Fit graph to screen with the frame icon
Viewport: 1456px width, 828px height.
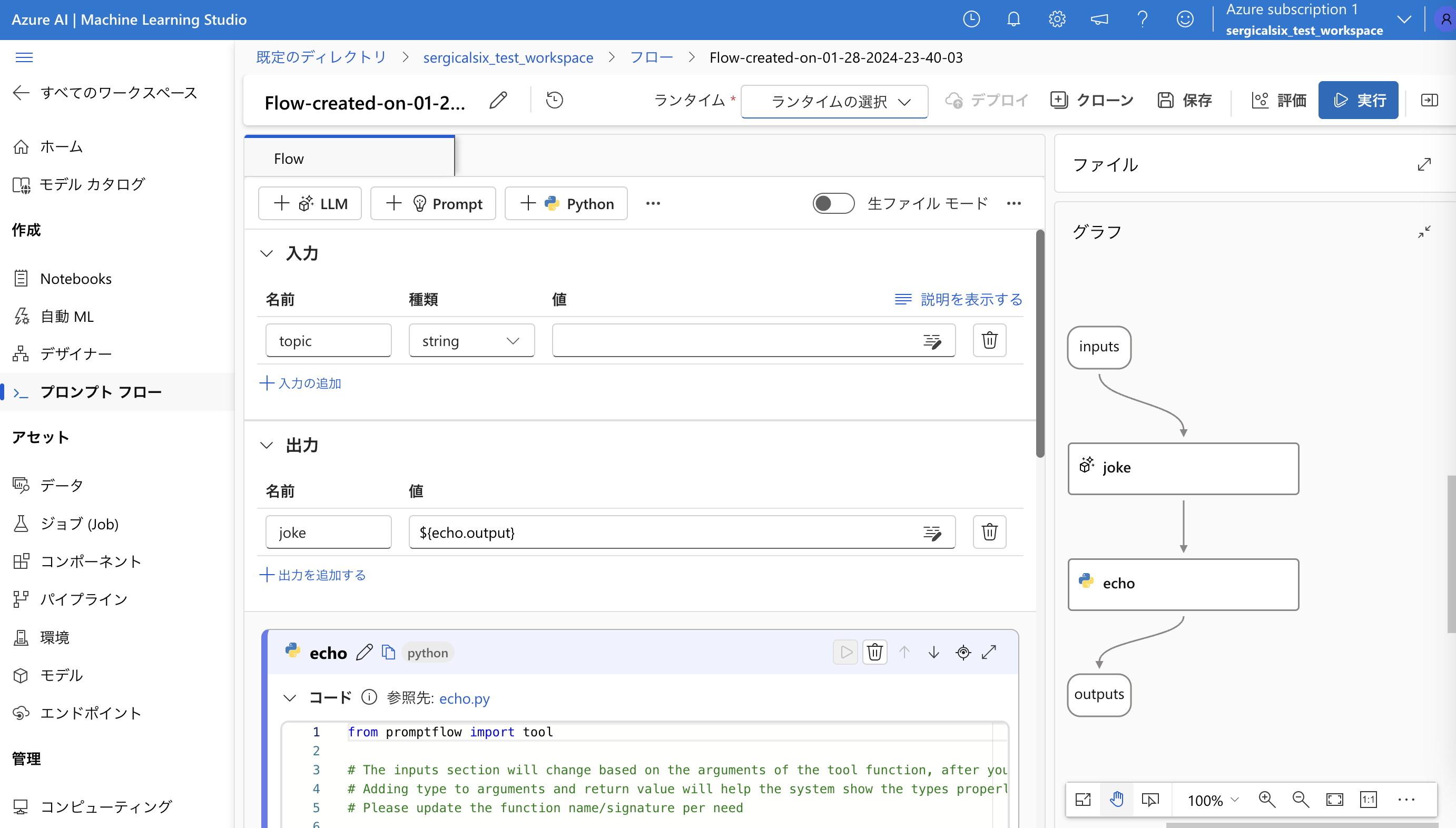tap(1334, 799)
